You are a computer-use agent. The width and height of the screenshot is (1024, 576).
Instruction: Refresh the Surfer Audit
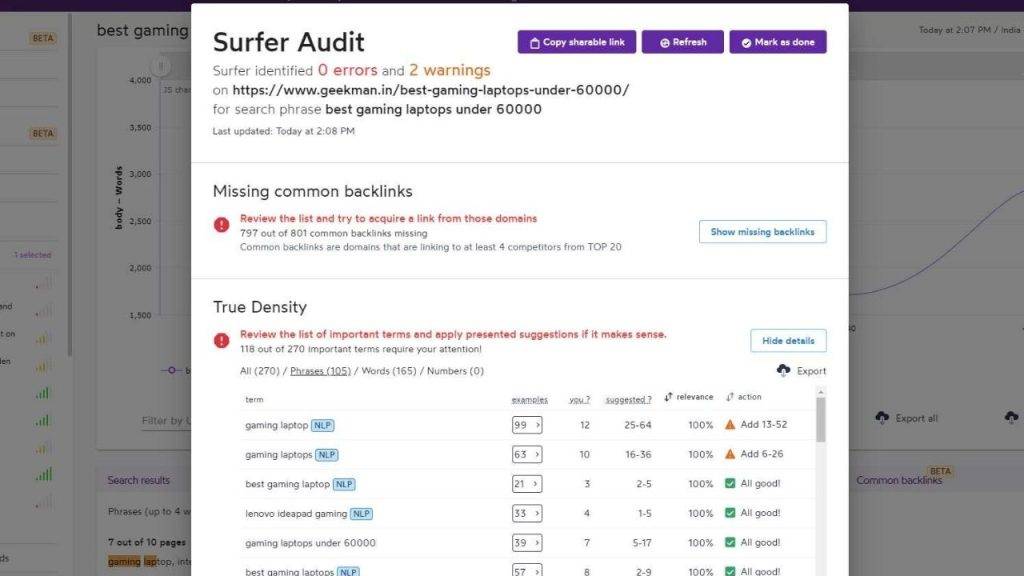coord(682,42)
